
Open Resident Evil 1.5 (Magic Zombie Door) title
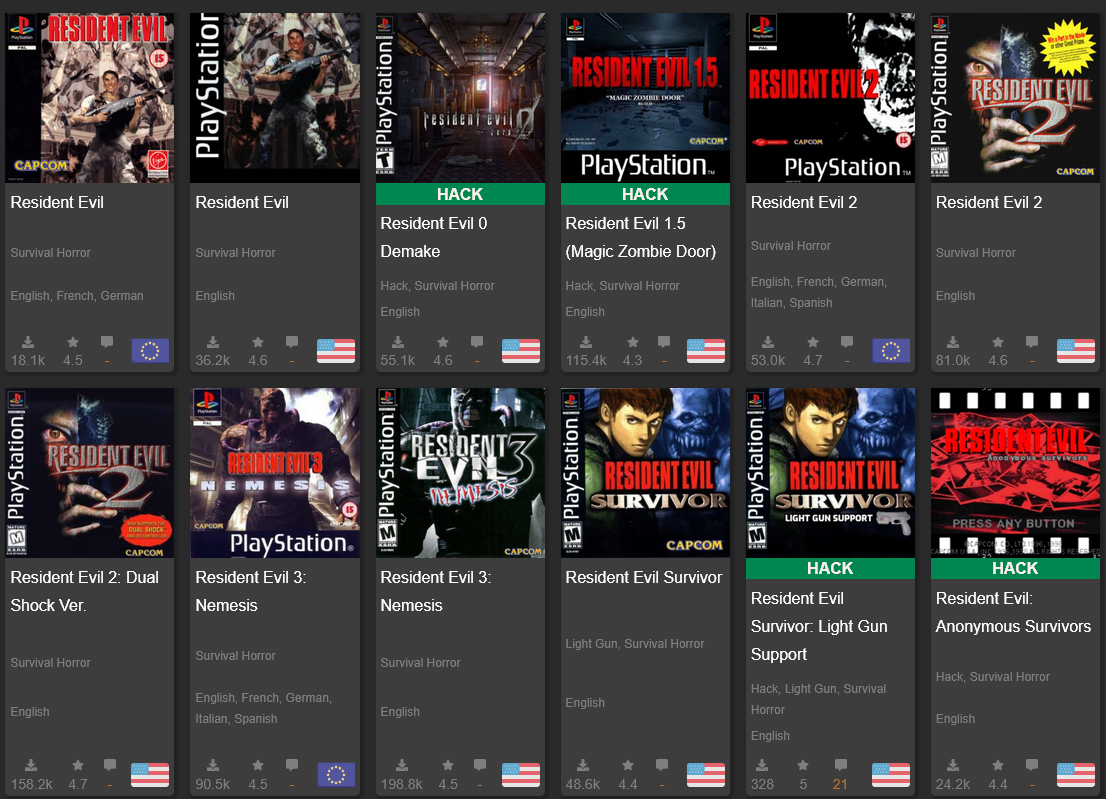[x=640, y=238]
